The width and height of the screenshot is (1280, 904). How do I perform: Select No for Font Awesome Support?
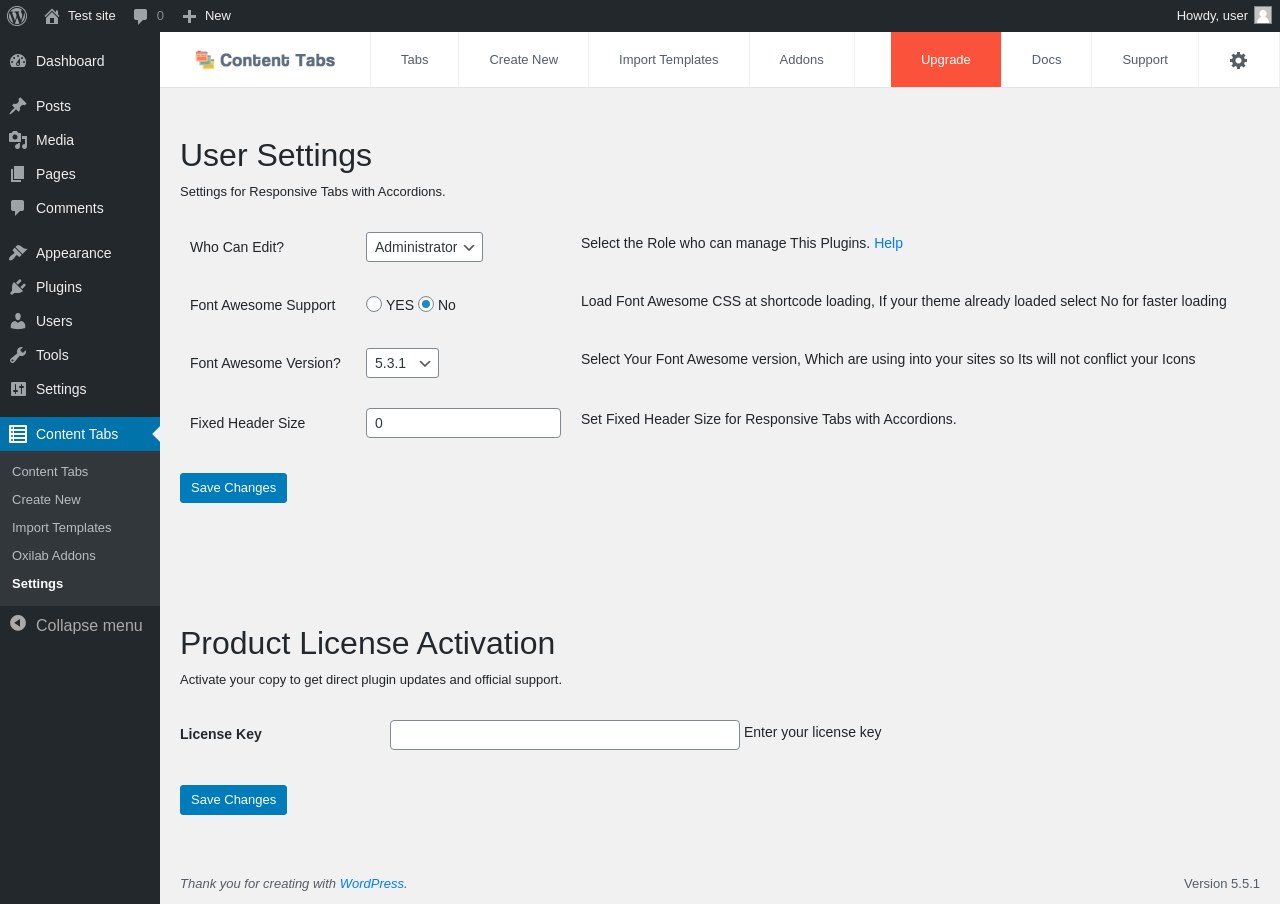click(x=426, y=304)
